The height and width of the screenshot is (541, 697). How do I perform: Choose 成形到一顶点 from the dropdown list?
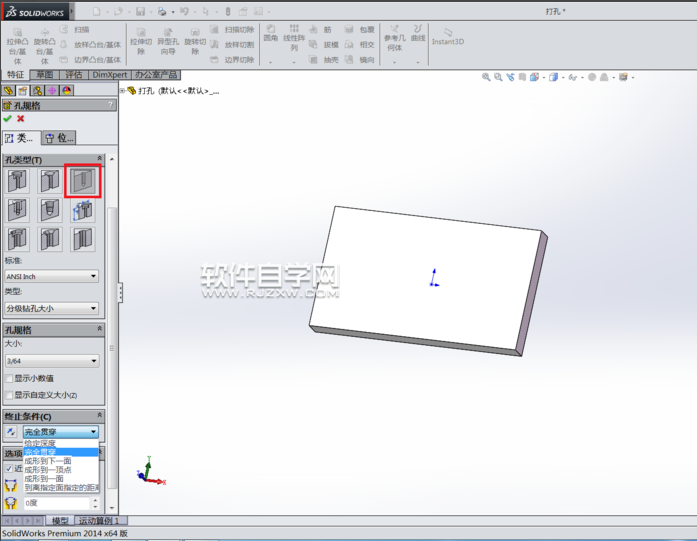point(61,470)
